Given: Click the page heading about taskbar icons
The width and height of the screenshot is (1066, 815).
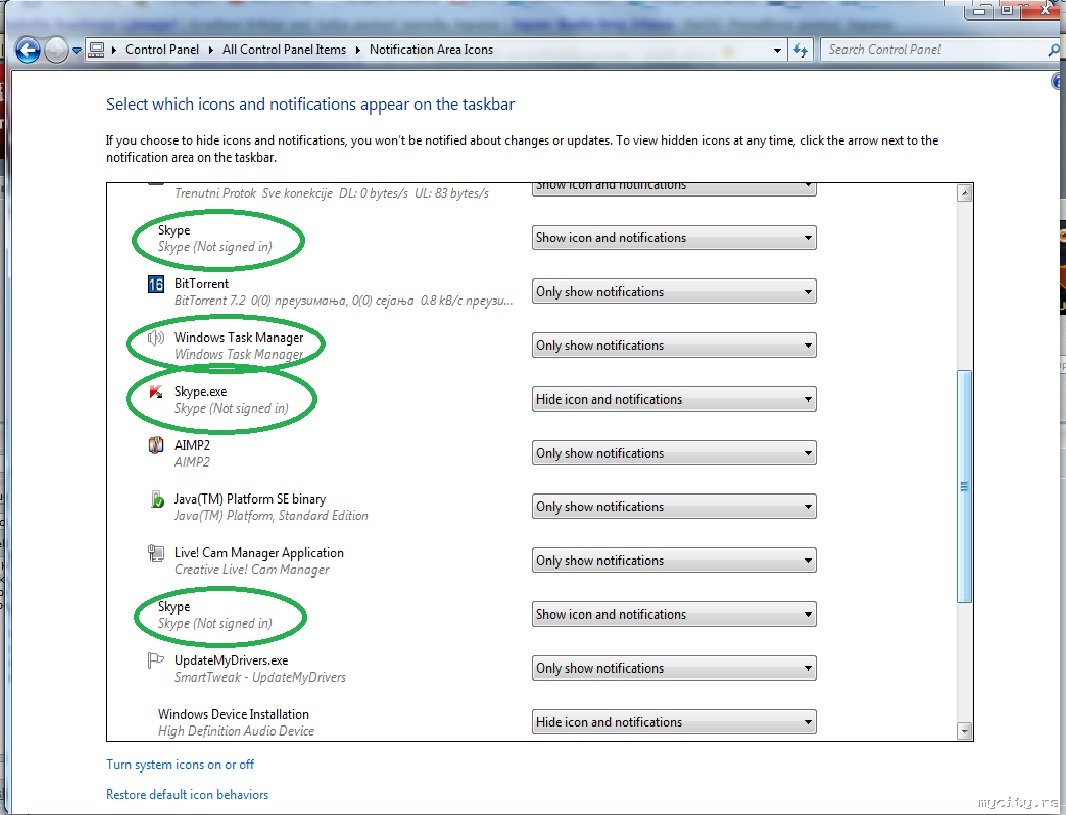Looking at the screenshot, I should coord(310,105).
